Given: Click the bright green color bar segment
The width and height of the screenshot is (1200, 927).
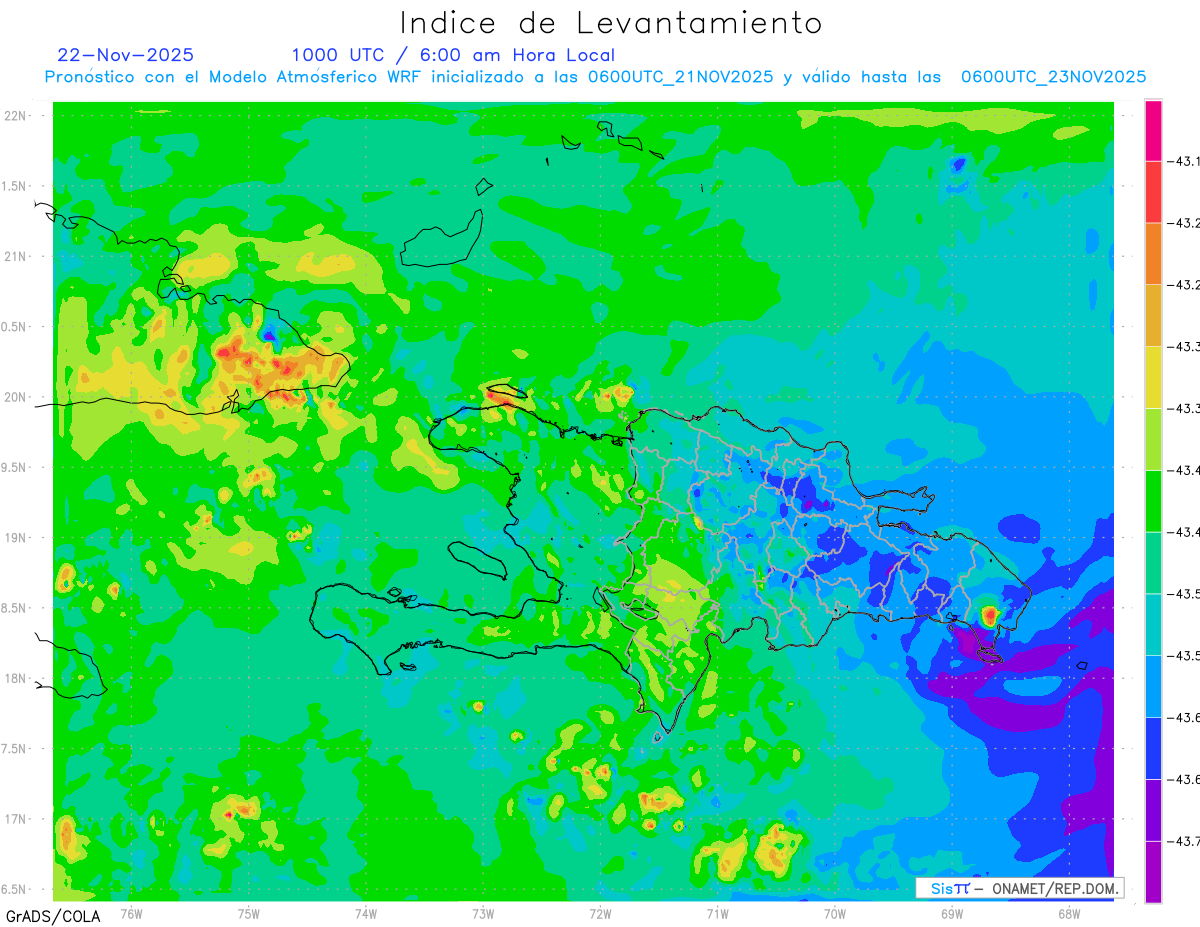Looking at the screenshot, I should coord(1153,500).
